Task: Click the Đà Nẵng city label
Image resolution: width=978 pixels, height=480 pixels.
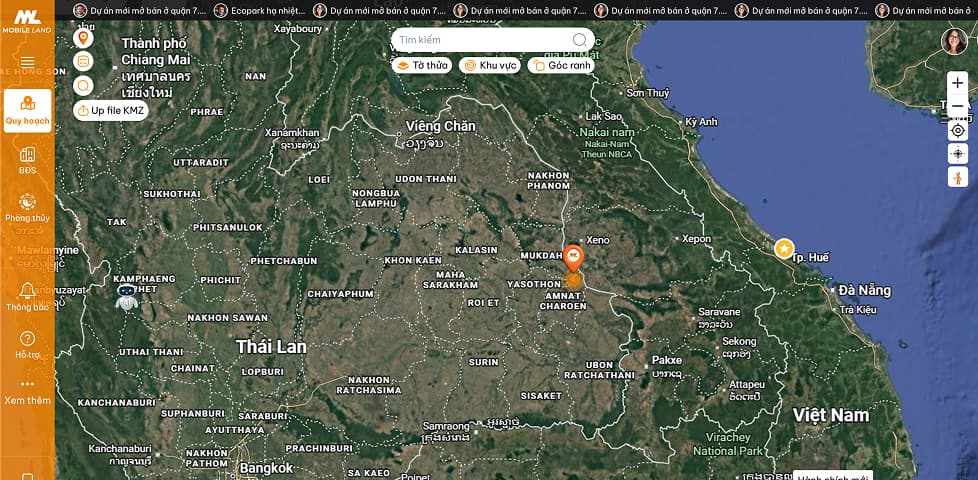Action: 865,290
